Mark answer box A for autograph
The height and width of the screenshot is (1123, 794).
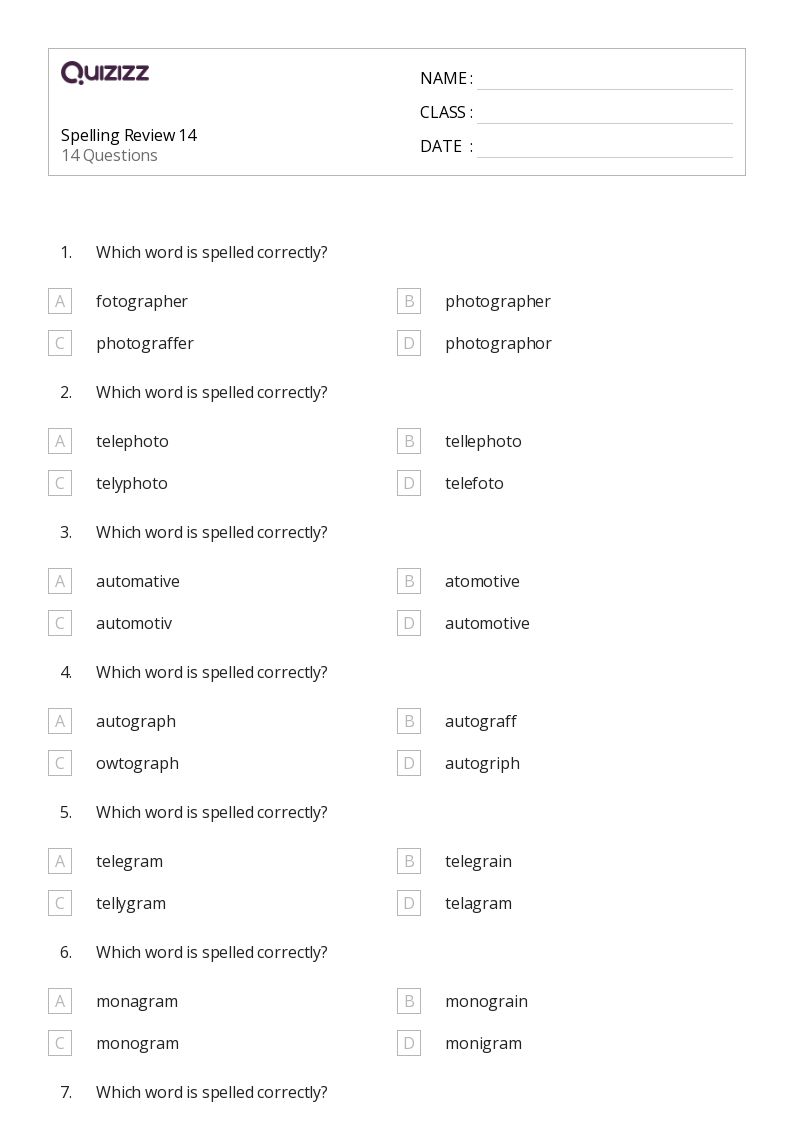pos(60,720)
